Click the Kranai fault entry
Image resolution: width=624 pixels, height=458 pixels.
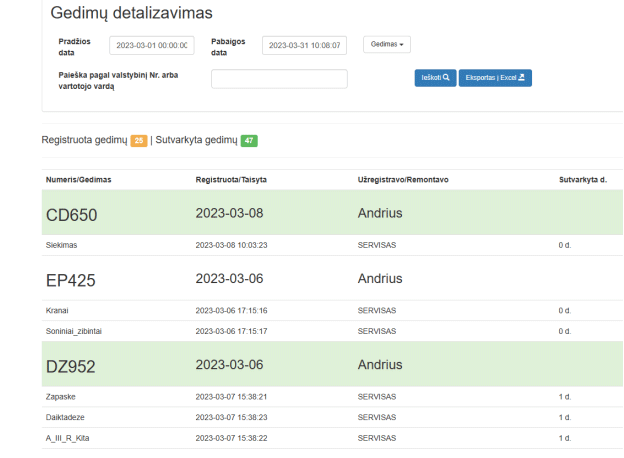click(57, 310)
